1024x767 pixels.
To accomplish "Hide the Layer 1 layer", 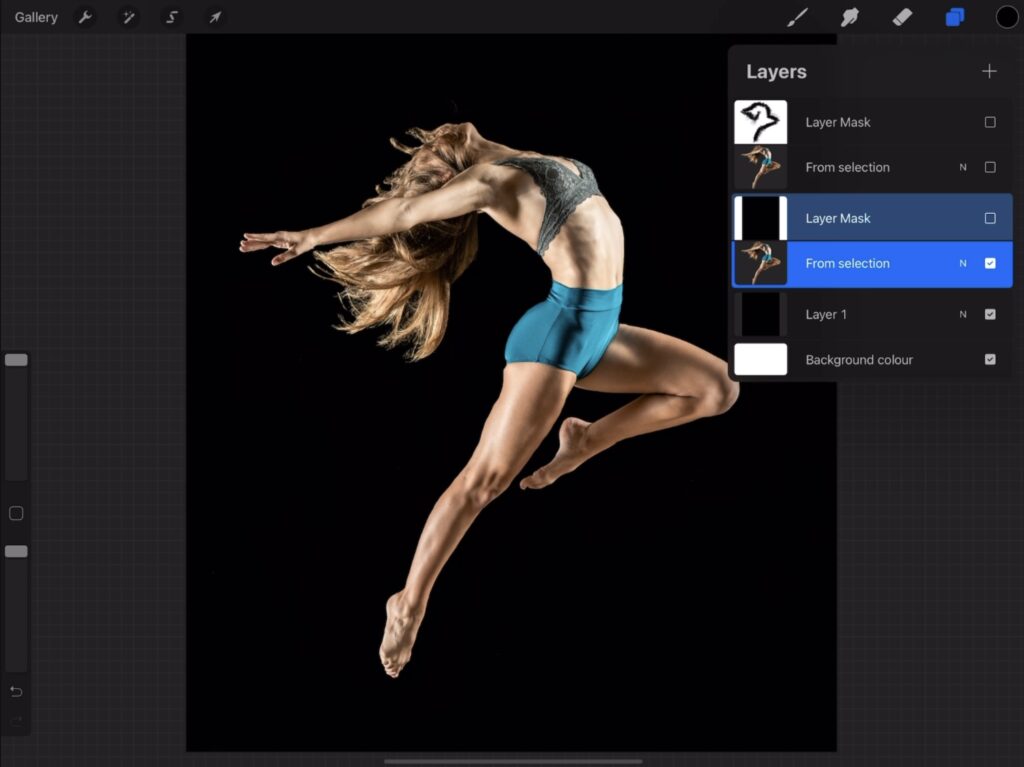I will click(x=990, y=314).
